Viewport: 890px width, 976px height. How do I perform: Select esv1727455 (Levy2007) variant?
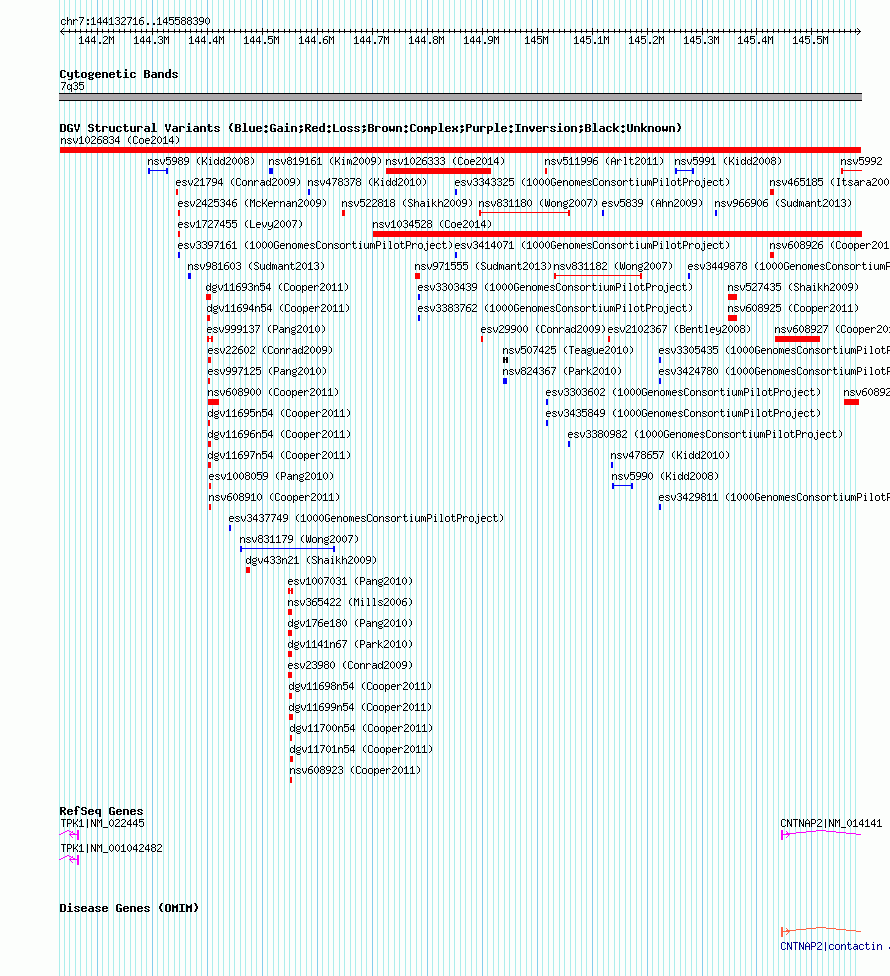tap(240, 224)
